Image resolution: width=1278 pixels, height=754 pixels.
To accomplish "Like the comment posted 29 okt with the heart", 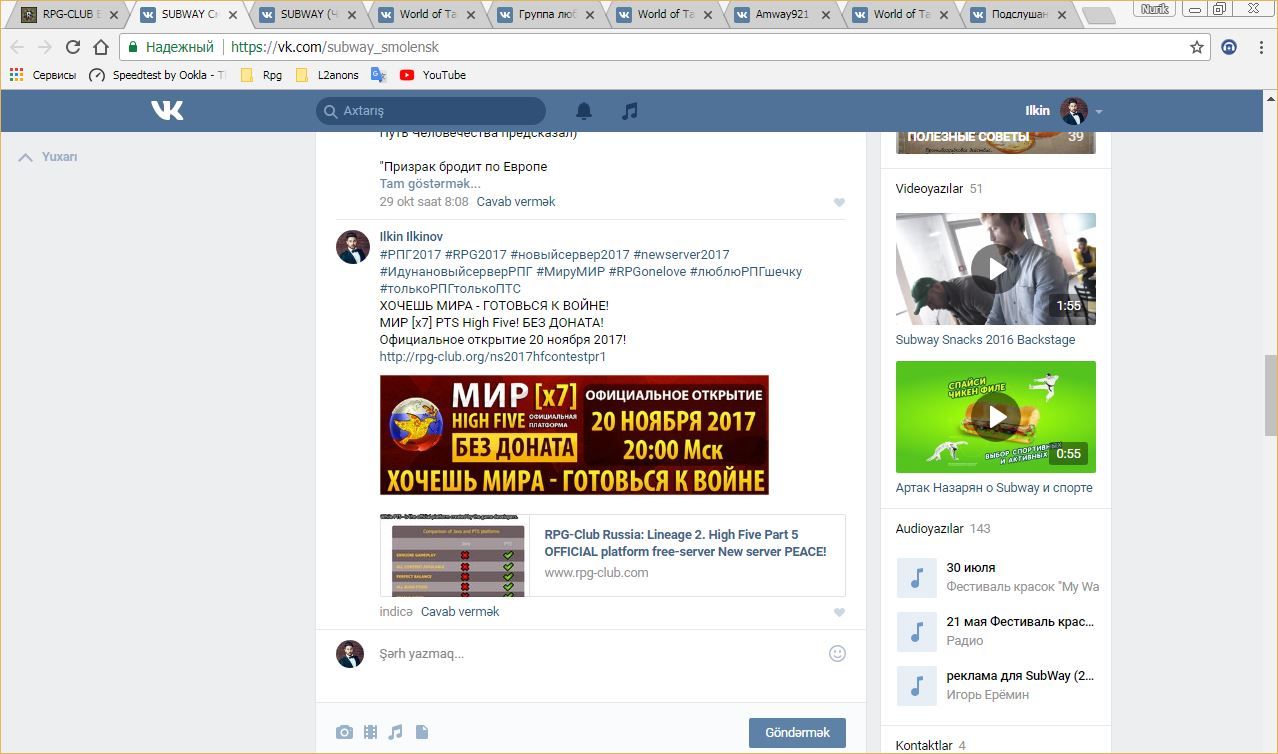I will point(839,202).
